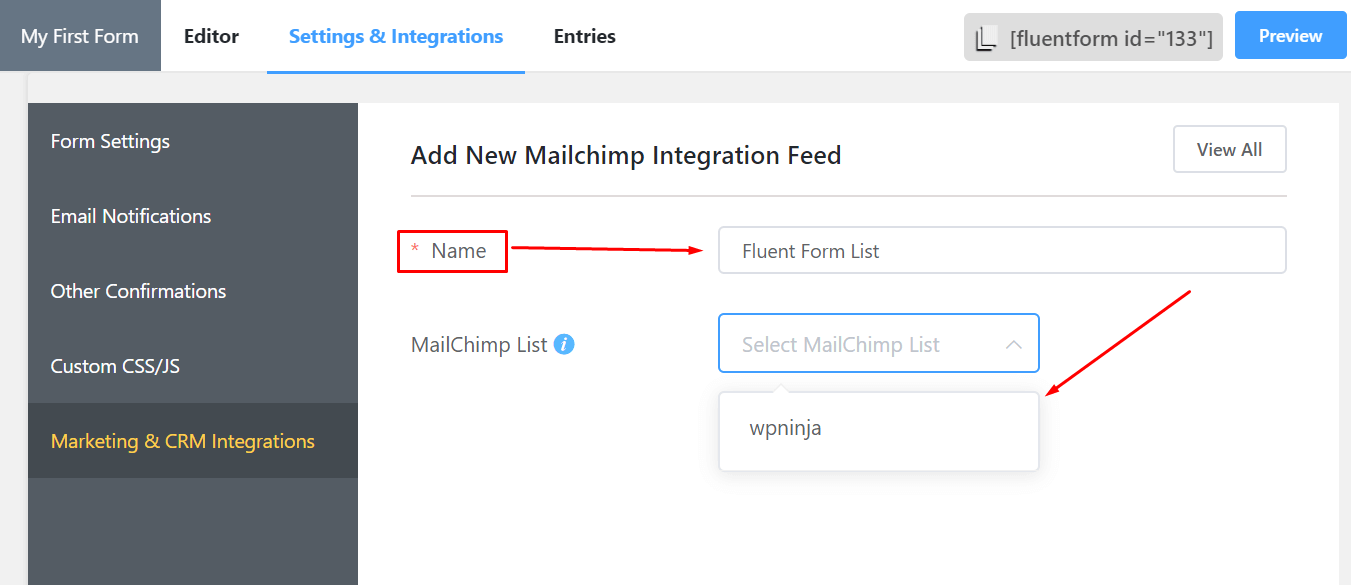Click the MailChimp List info tooltip icon

click(x=564, y=344)
